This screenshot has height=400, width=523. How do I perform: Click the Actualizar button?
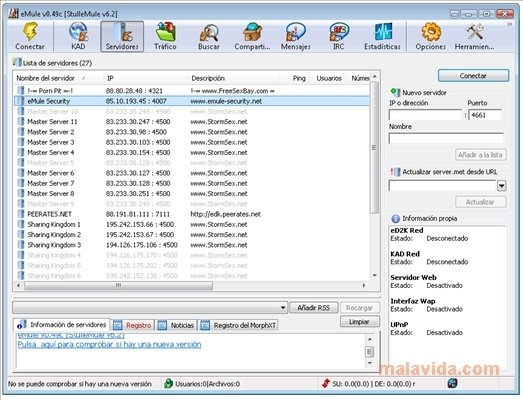480,202
